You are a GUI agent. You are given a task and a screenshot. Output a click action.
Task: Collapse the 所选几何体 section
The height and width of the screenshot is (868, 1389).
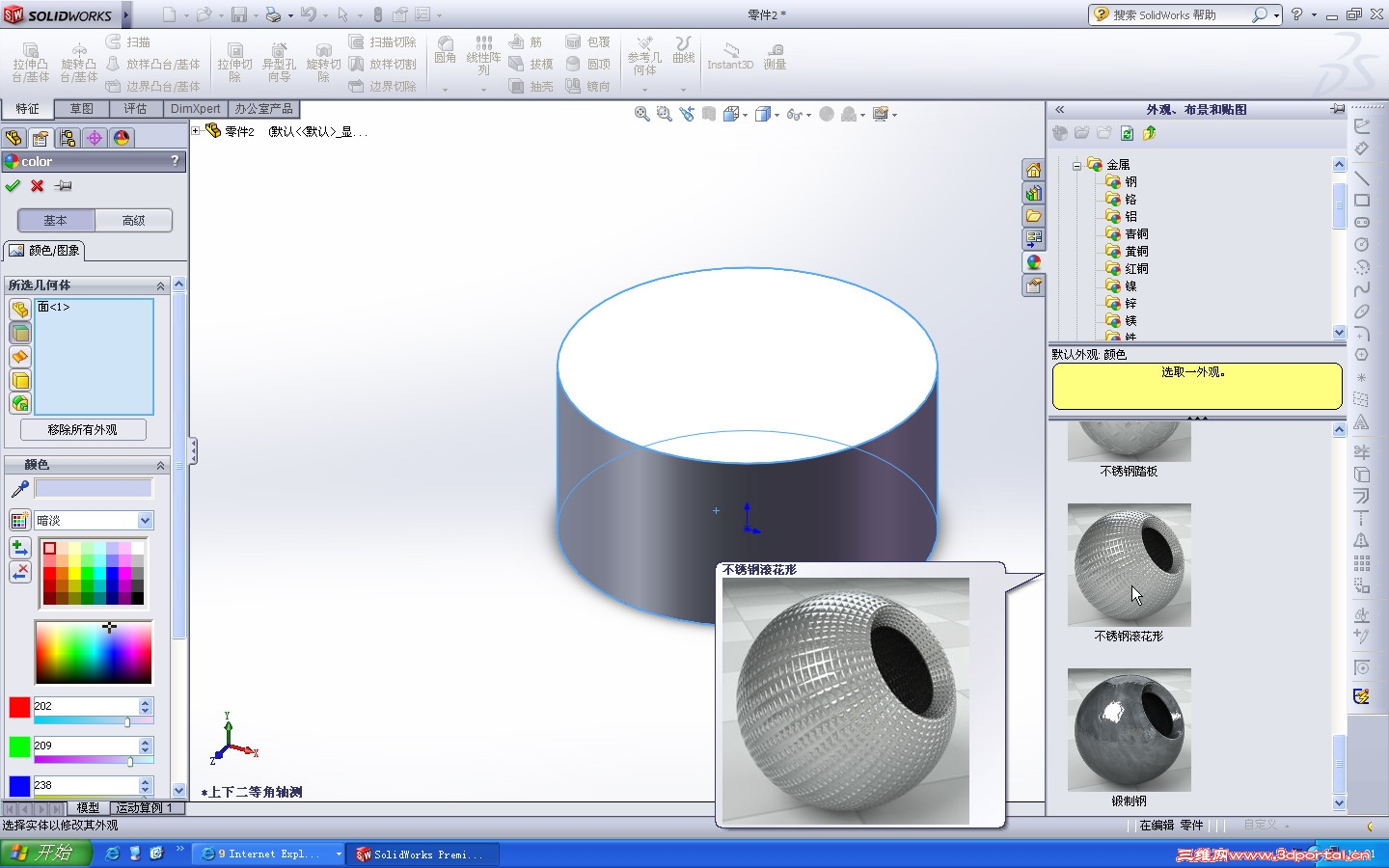pos(160,286)
